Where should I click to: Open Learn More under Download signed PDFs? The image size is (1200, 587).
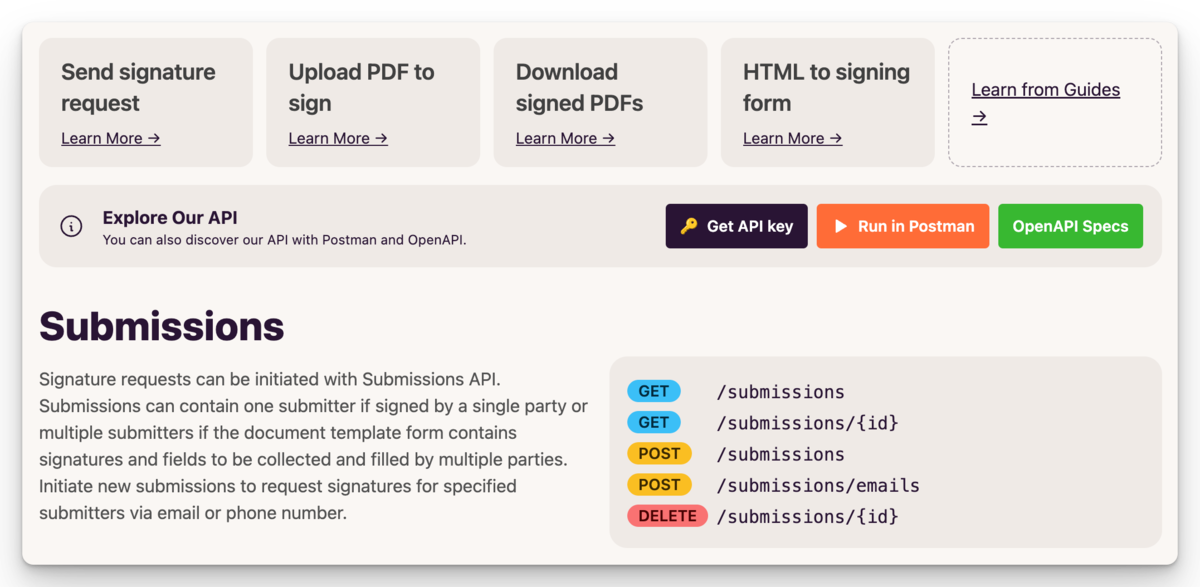tap(565, 138)
